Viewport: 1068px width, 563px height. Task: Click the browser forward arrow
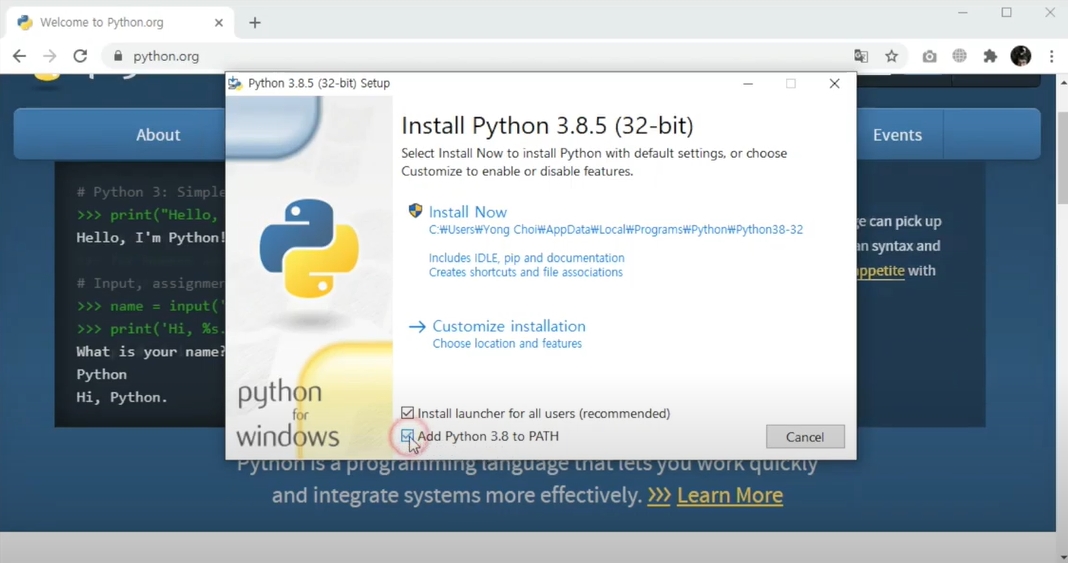pos(50,56)
